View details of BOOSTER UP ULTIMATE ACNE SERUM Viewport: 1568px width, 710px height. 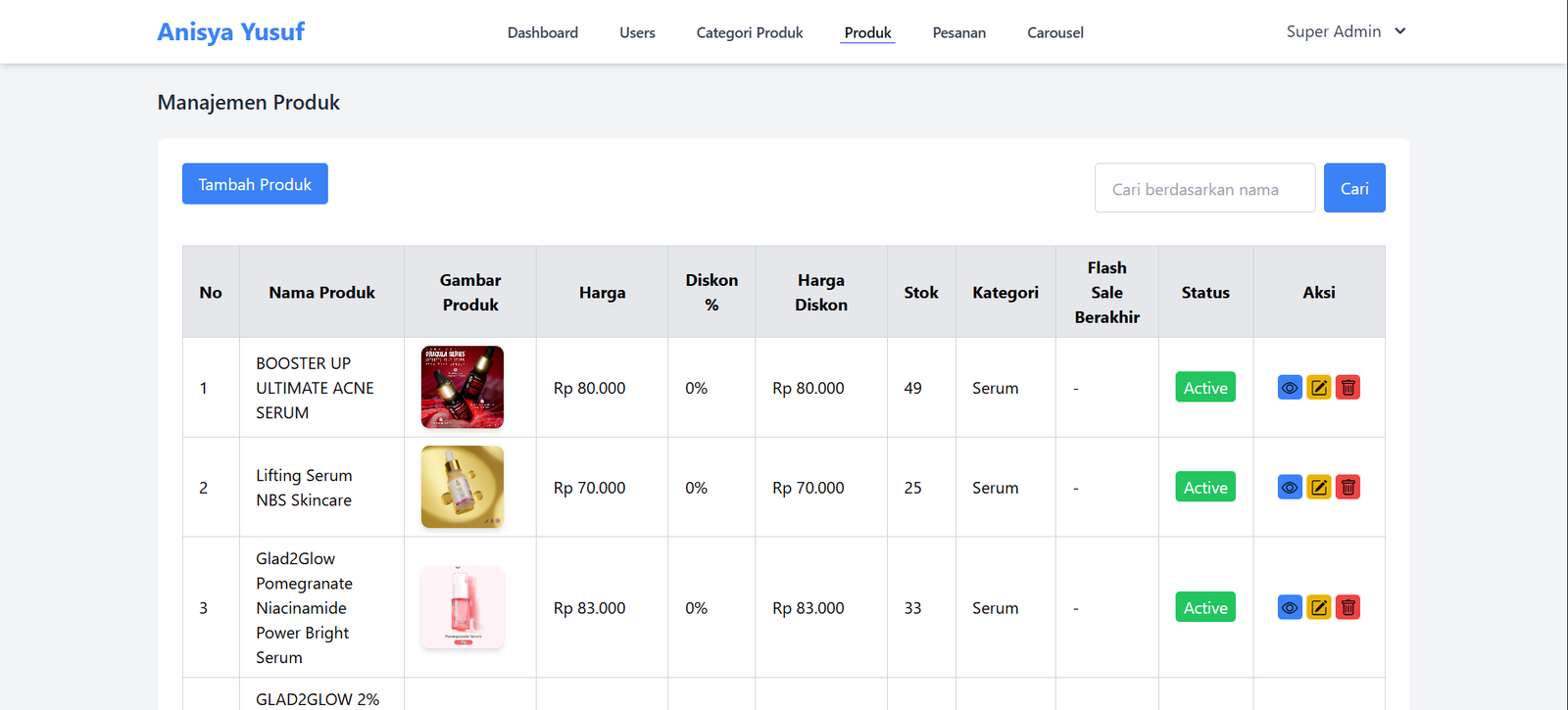pos(1290,388)
